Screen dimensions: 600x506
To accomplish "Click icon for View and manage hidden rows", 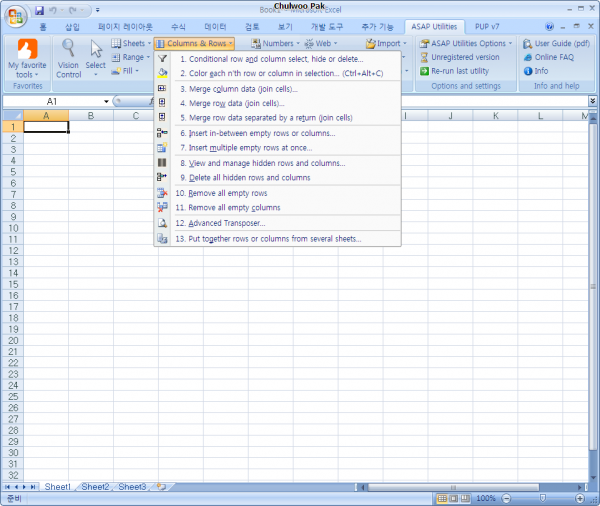I will point(162,163).
